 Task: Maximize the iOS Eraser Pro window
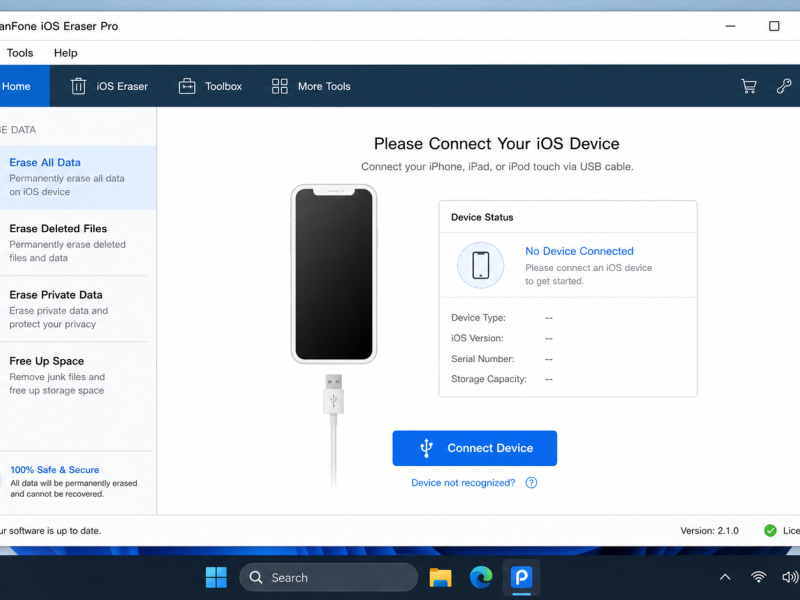coord(774,26)
